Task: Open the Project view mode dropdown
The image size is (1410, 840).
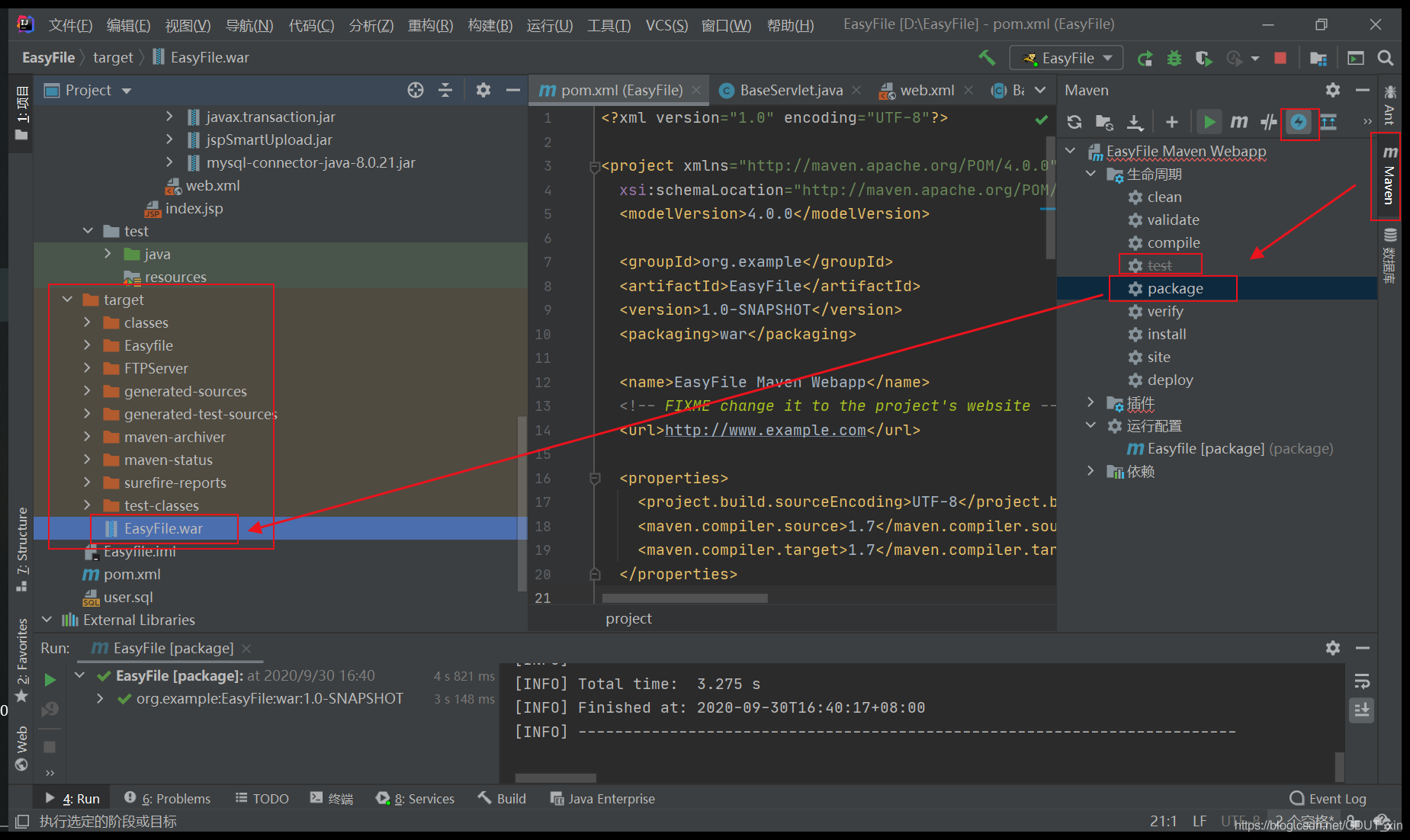Action: [127, 91]
